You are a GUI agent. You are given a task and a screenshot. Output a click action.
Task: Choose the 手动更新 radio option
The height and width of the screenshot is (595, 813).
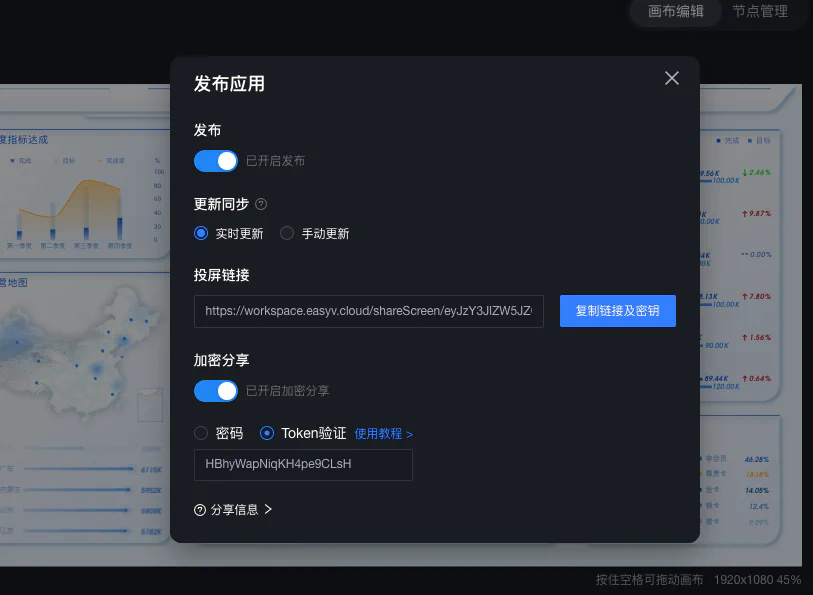coord(287,234)
